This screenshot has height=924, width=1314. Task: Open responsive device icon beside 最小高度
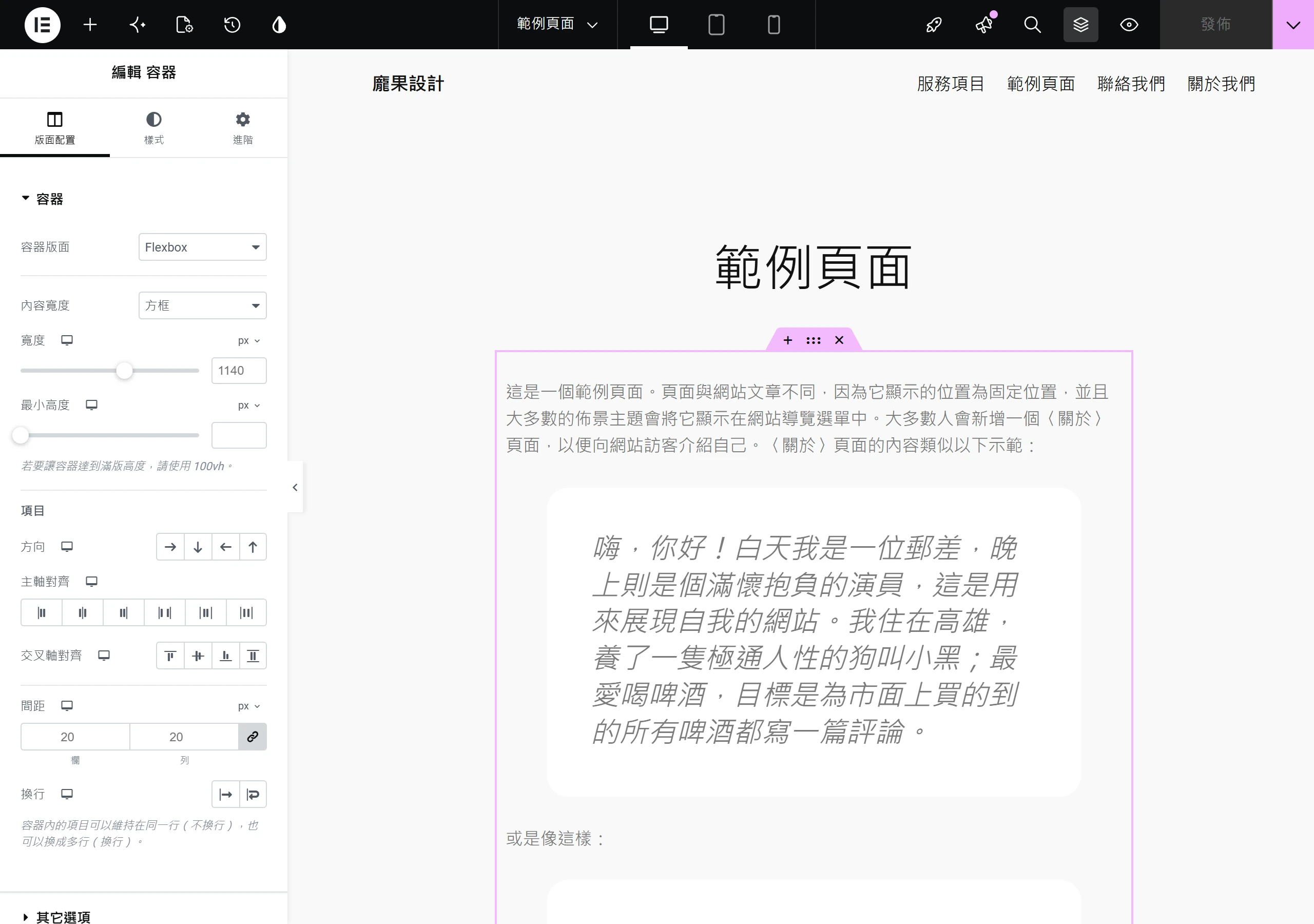pos(91,405)
